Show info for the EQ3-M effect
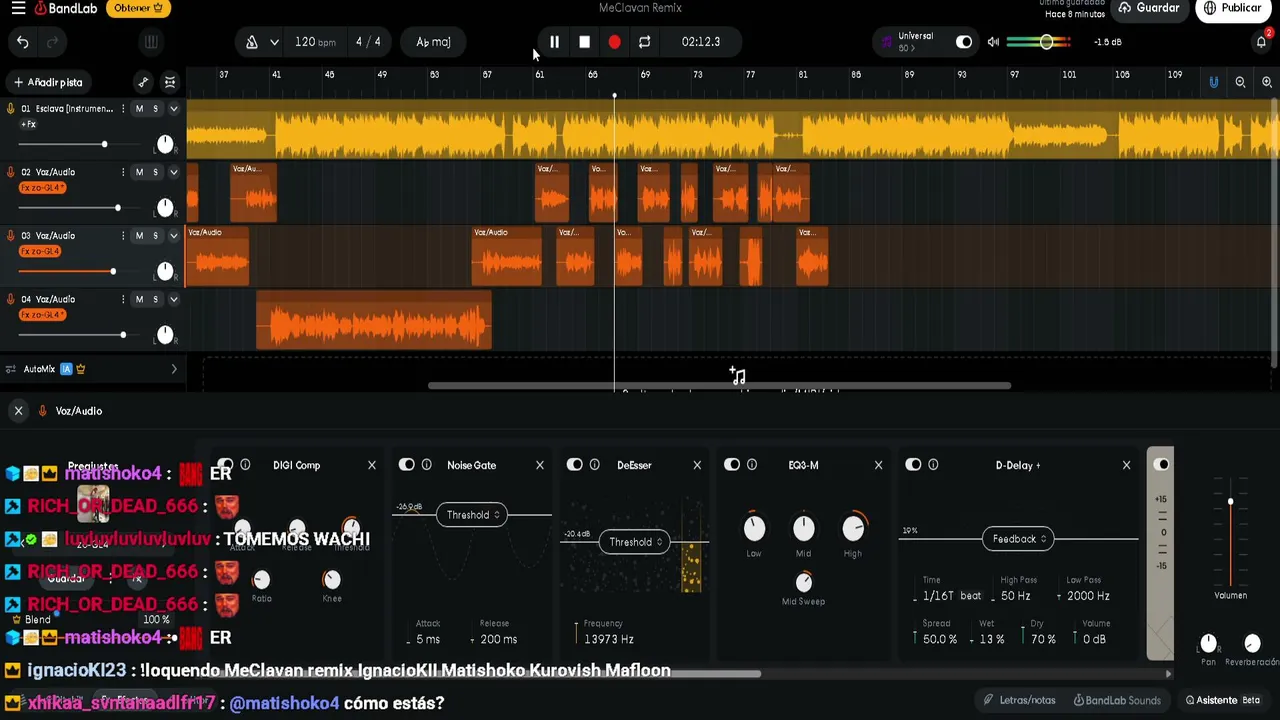1280x720 pixels. pos(752,465)
